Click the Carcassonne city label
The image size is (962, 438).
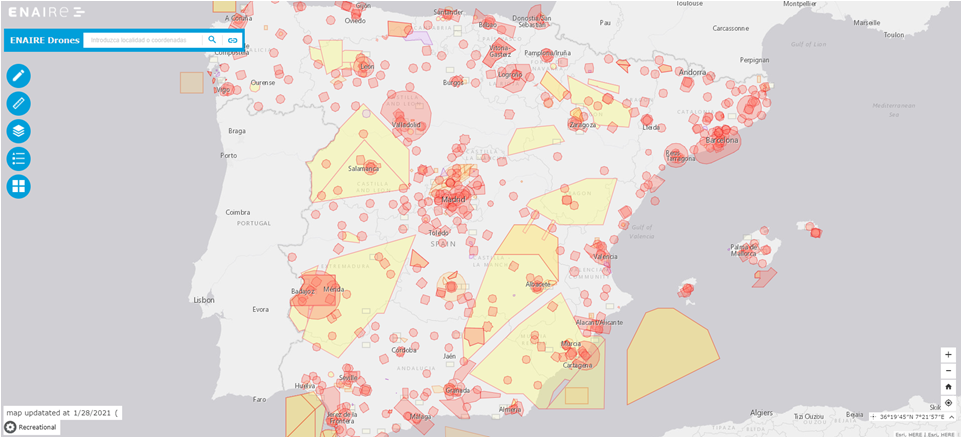(731, 28)
